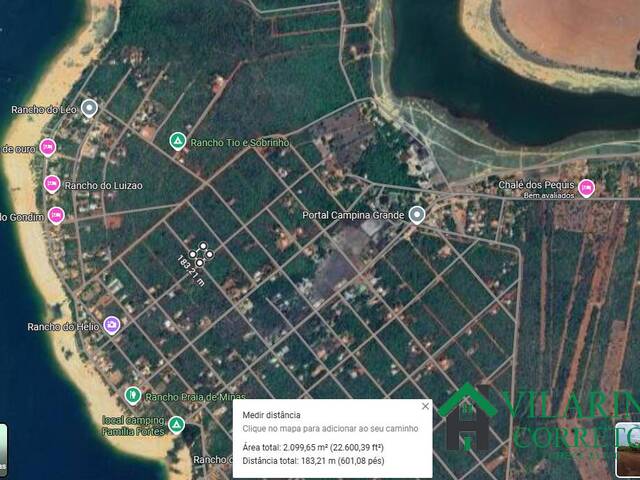Open the Rancho Tio e Sobrinho campground marker
Viewport: 640px width, 480px height.
[178, 142]
